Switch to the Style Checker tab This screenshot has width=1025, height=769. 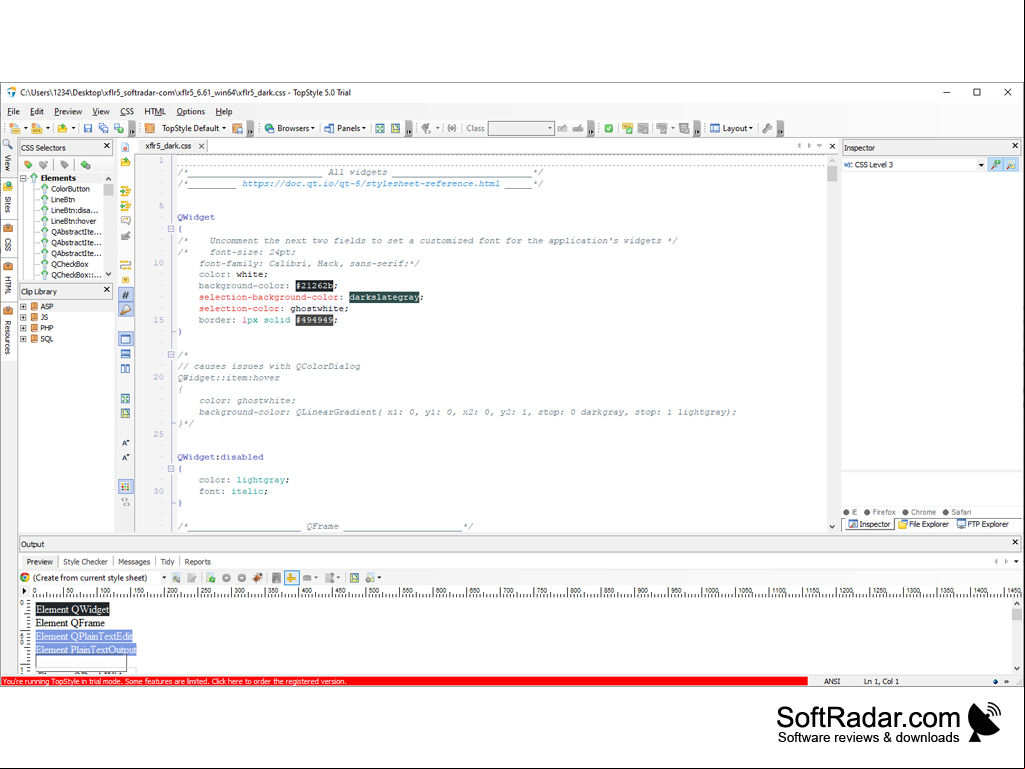85,562
